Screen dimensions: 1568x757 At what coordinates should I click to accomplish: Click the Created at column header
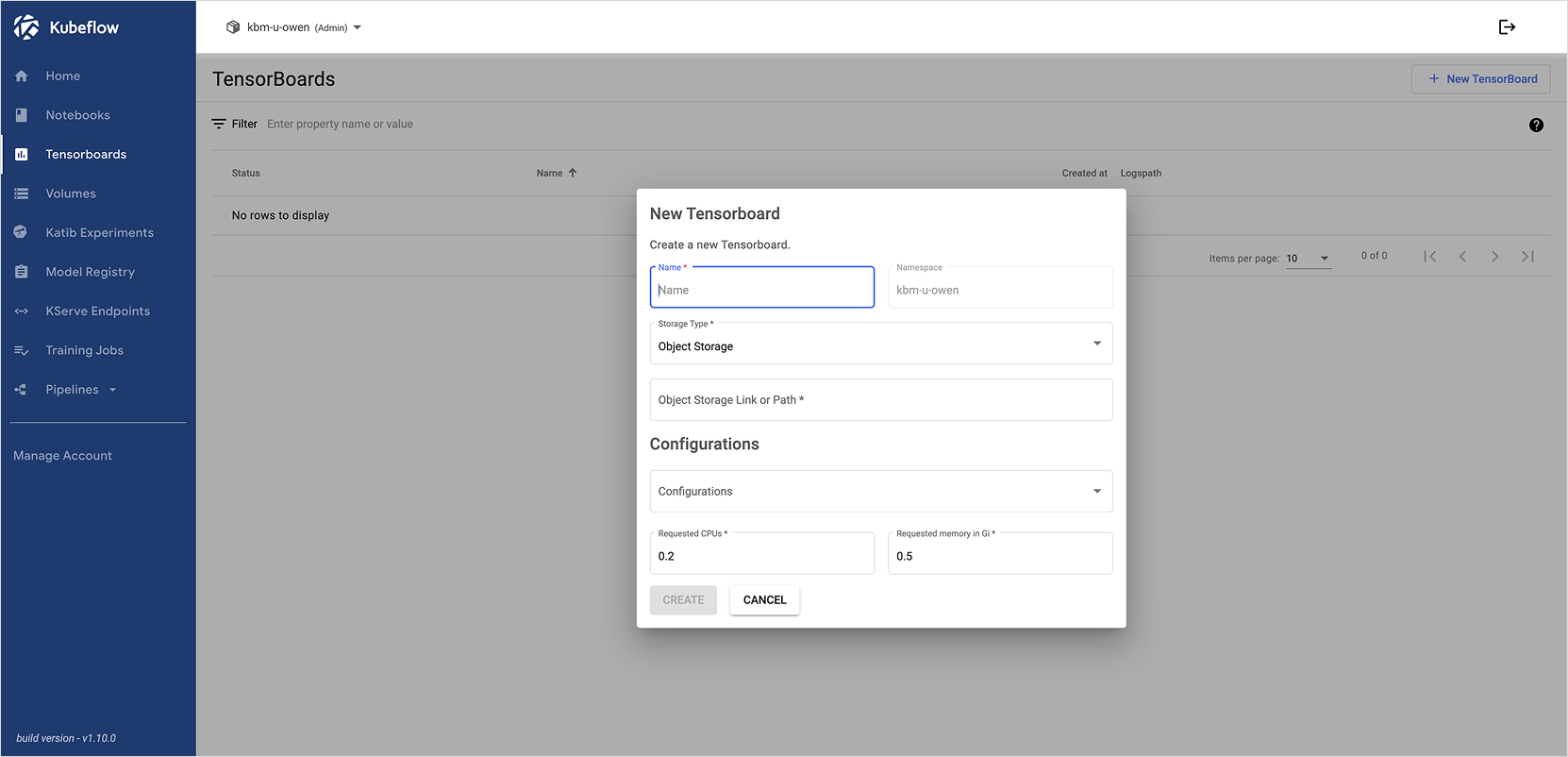click(x=1085, y=173)
